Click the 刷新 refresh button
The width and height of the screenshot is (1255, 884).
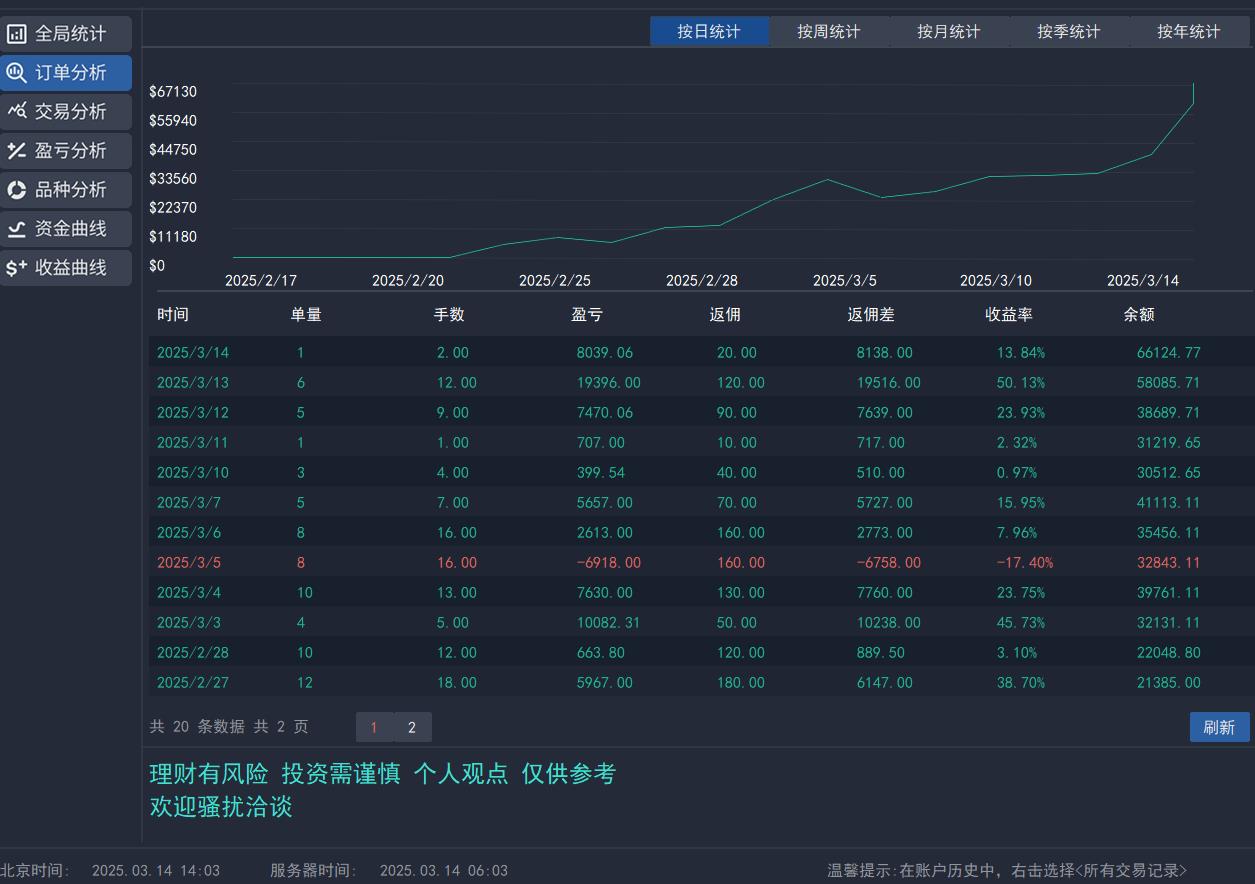(1219, 727)
